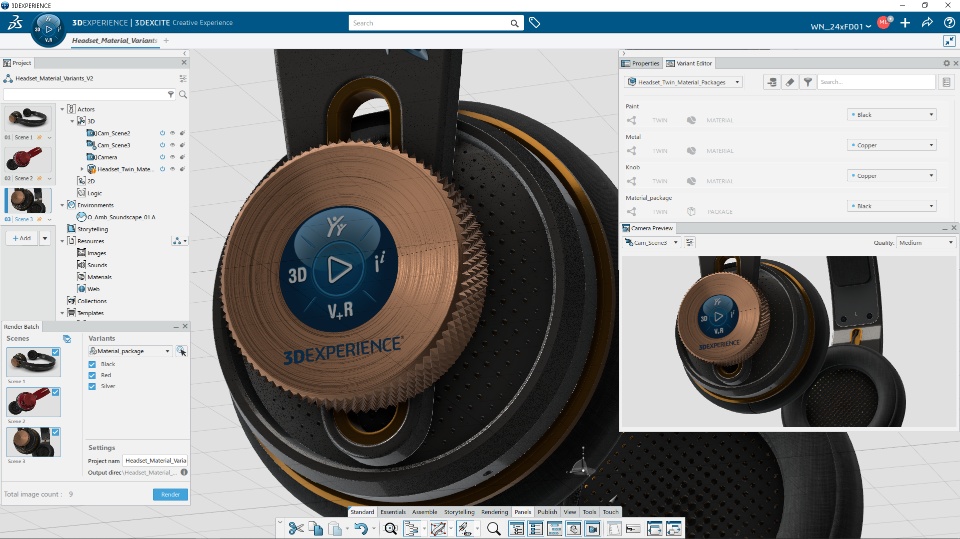The image size is (960, 539).
Task: Click the filter funnel in Project search field
Action: click(x=171, y=94)
